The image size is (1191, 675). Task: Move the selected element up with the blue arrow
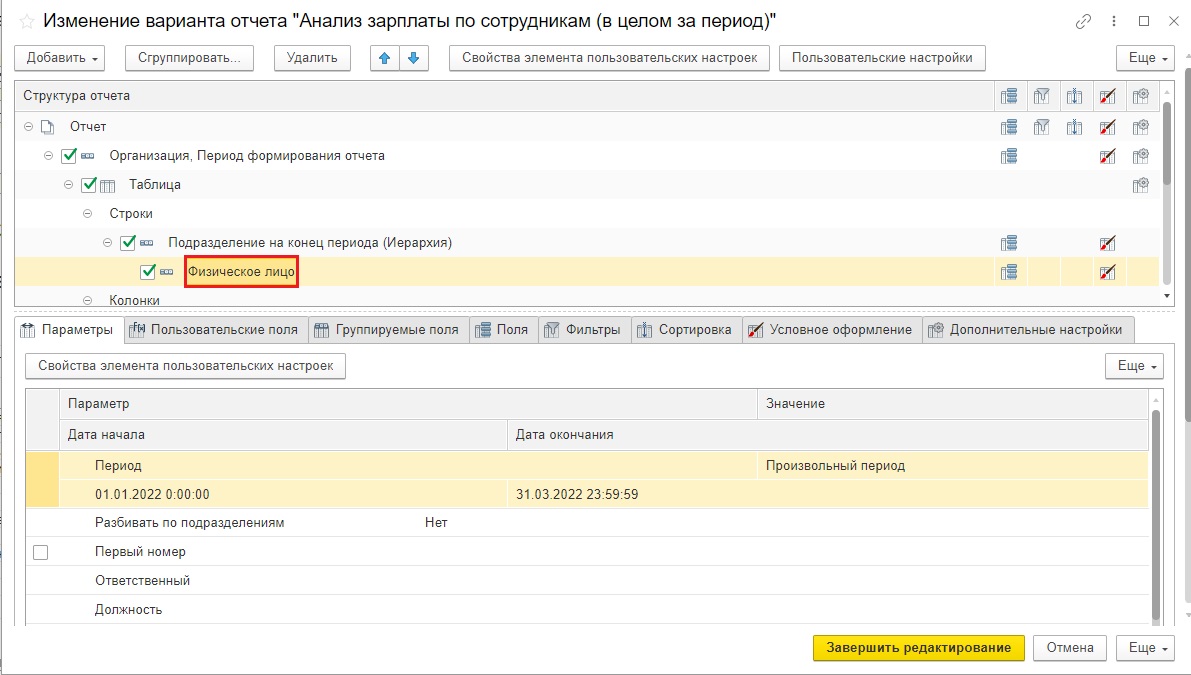tap(384, 58)
